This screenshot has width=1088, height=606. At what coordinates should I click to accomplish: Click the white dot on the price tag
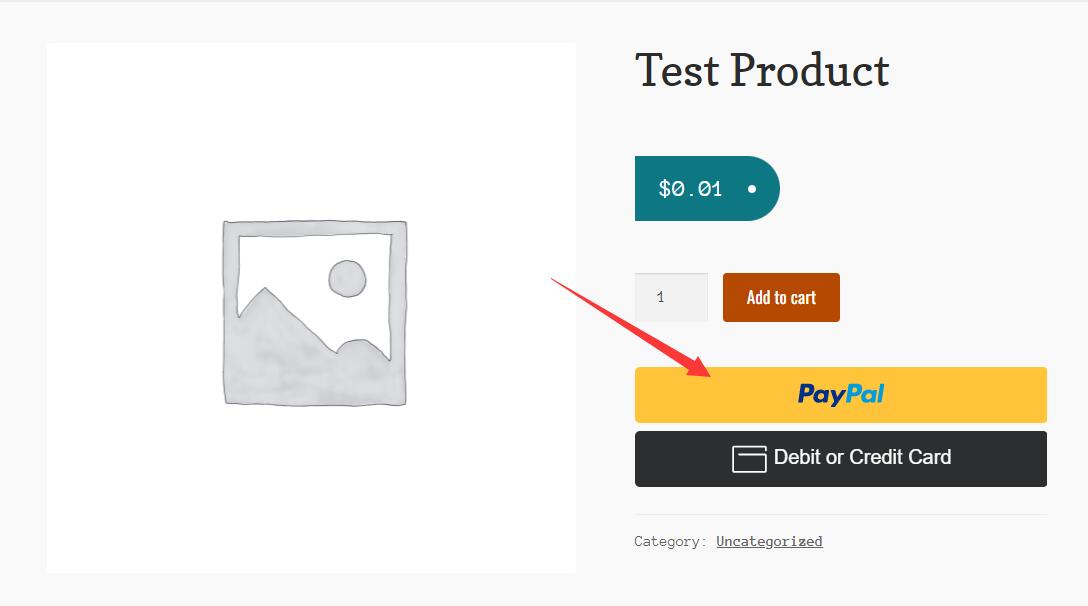[751, 189]
